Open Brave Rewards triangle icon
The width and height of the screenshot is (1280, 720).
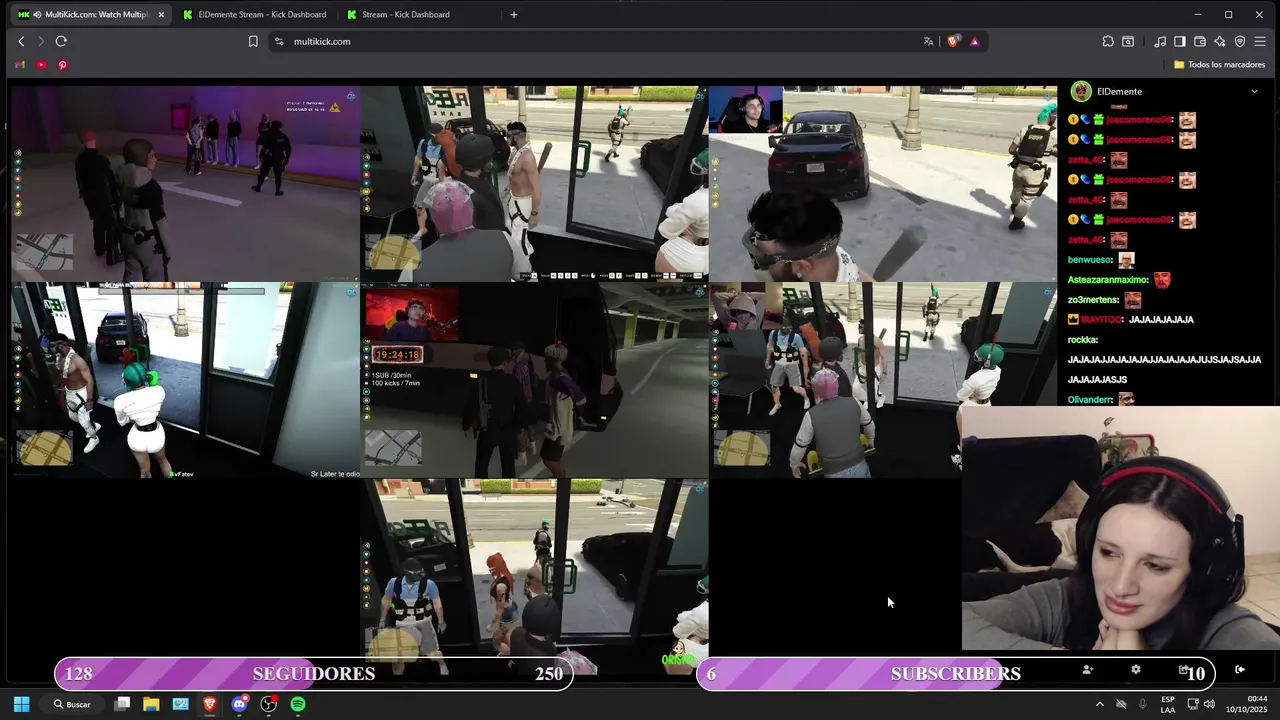pos(974,41)
